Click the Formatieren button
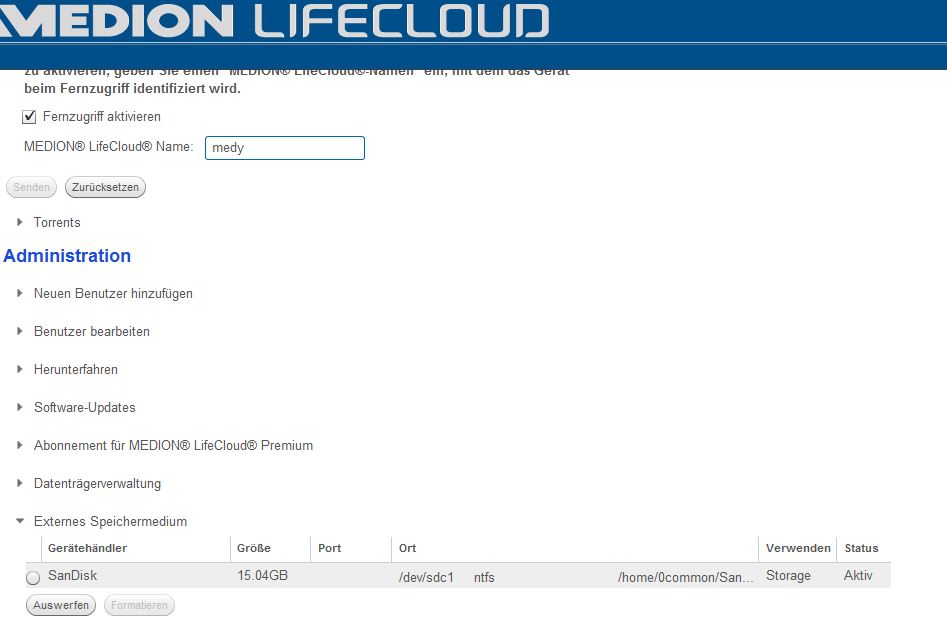This screenshot has width=947, height=622. pyautogui.click(x=139, y=605)
